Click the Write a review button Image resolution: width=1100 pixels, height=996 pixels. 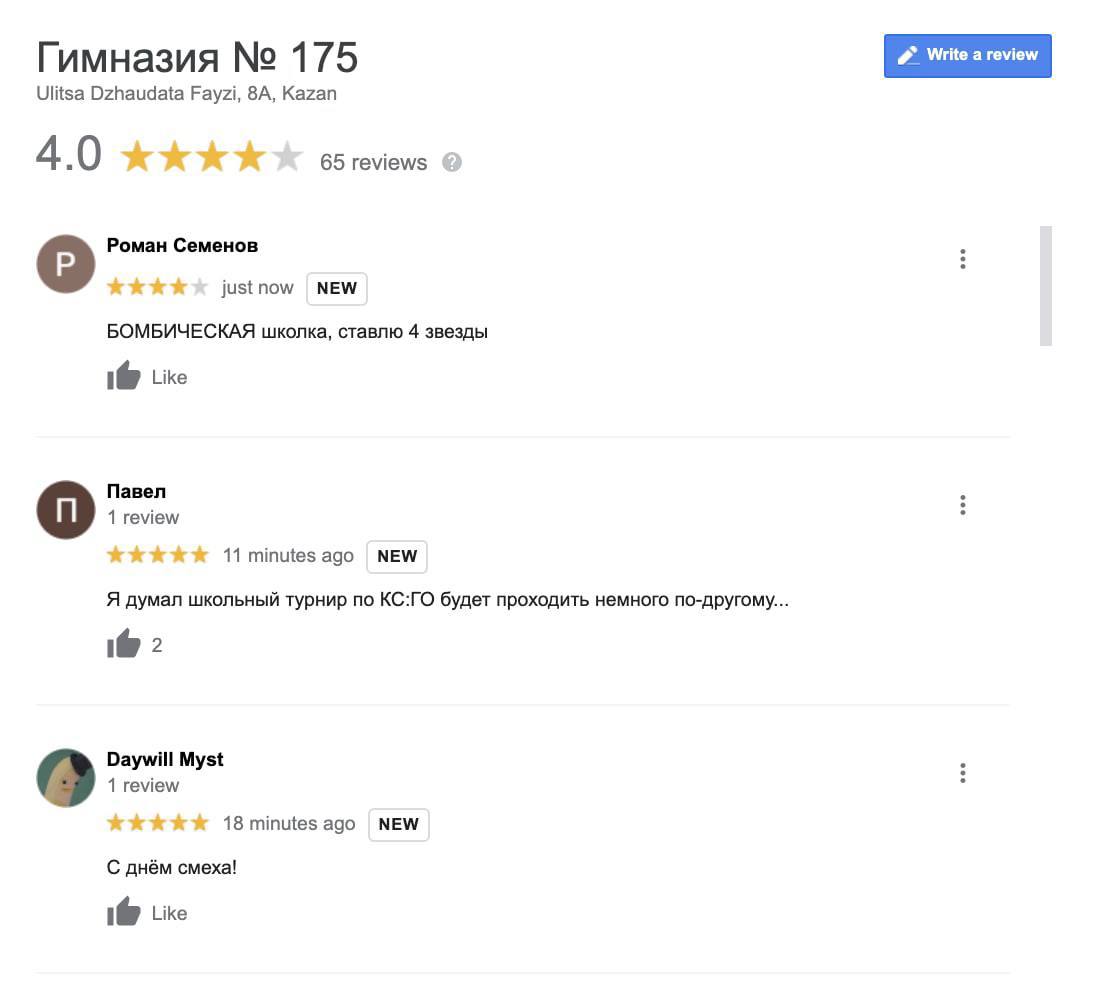967,55
